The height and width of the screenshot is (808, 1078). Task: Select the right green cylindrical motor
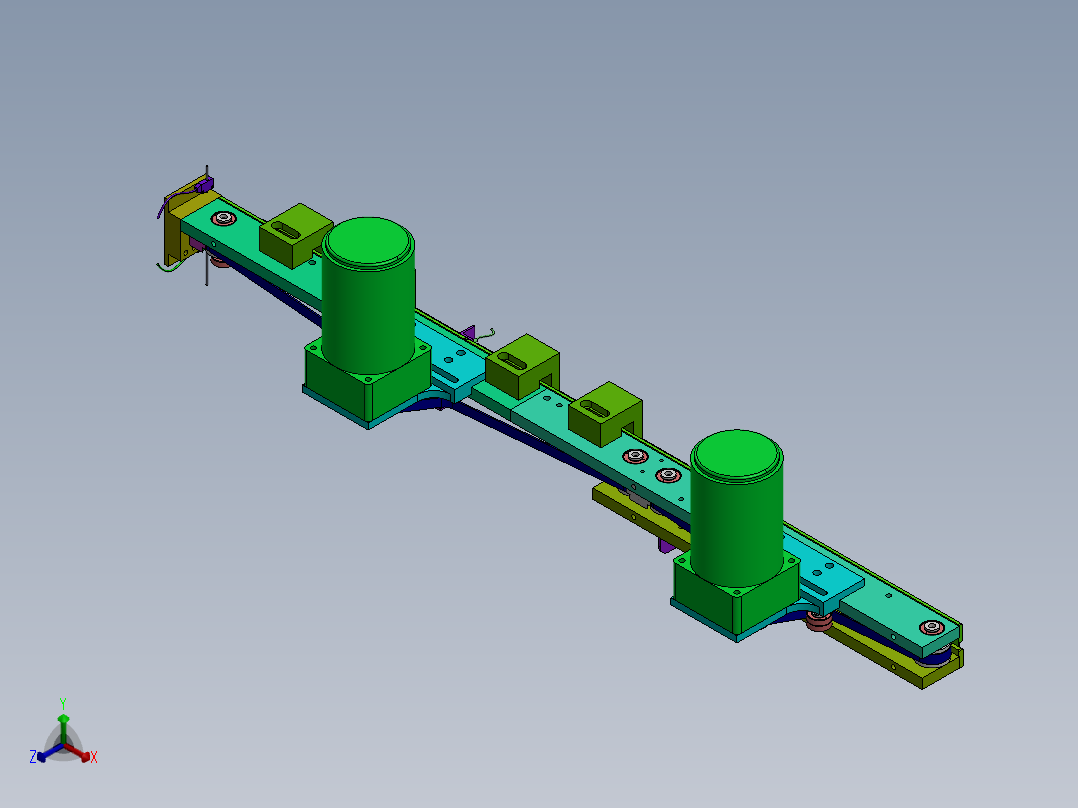[x=737, y=509]
